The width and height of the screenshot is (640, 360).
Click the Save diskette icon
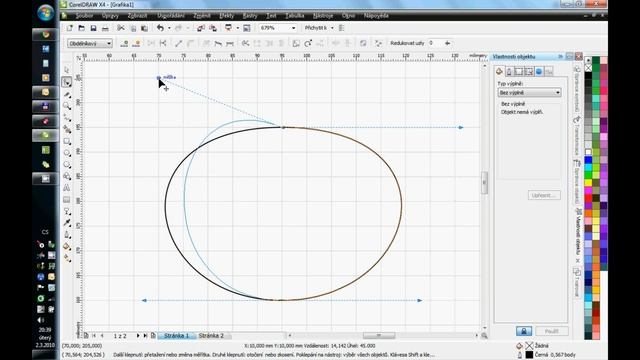point(93,28)
